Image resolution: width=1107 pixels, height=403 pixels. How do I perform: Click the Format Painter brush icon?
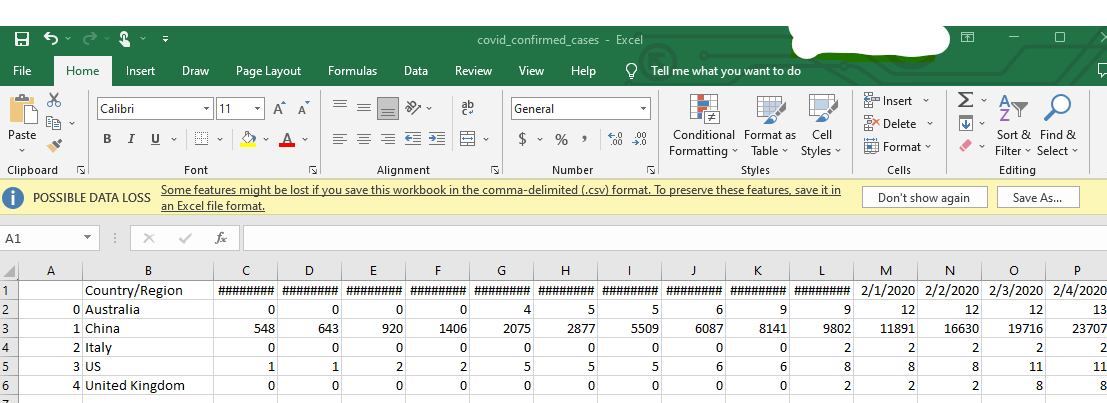coord(53,145)
